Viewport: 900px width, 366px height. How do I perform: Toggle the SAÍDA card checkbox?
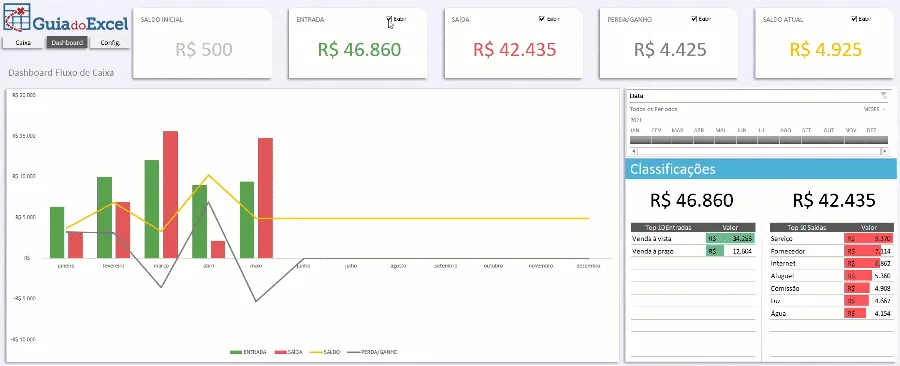tap(542, 19)
